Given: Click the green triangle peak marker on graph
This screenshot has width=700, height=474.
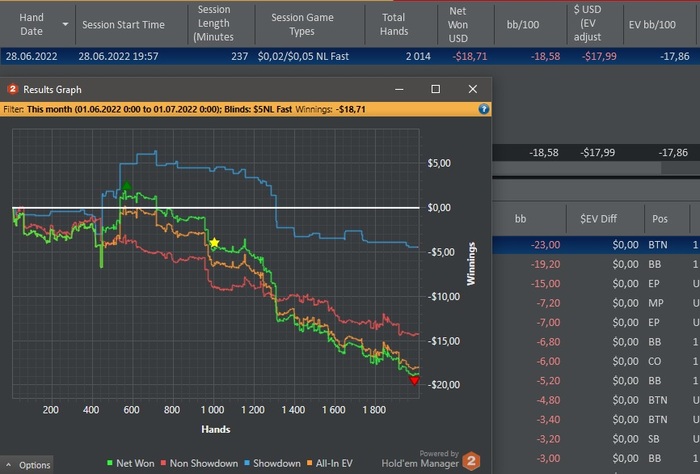Looking at the screenshot, I should pos(126,185).
